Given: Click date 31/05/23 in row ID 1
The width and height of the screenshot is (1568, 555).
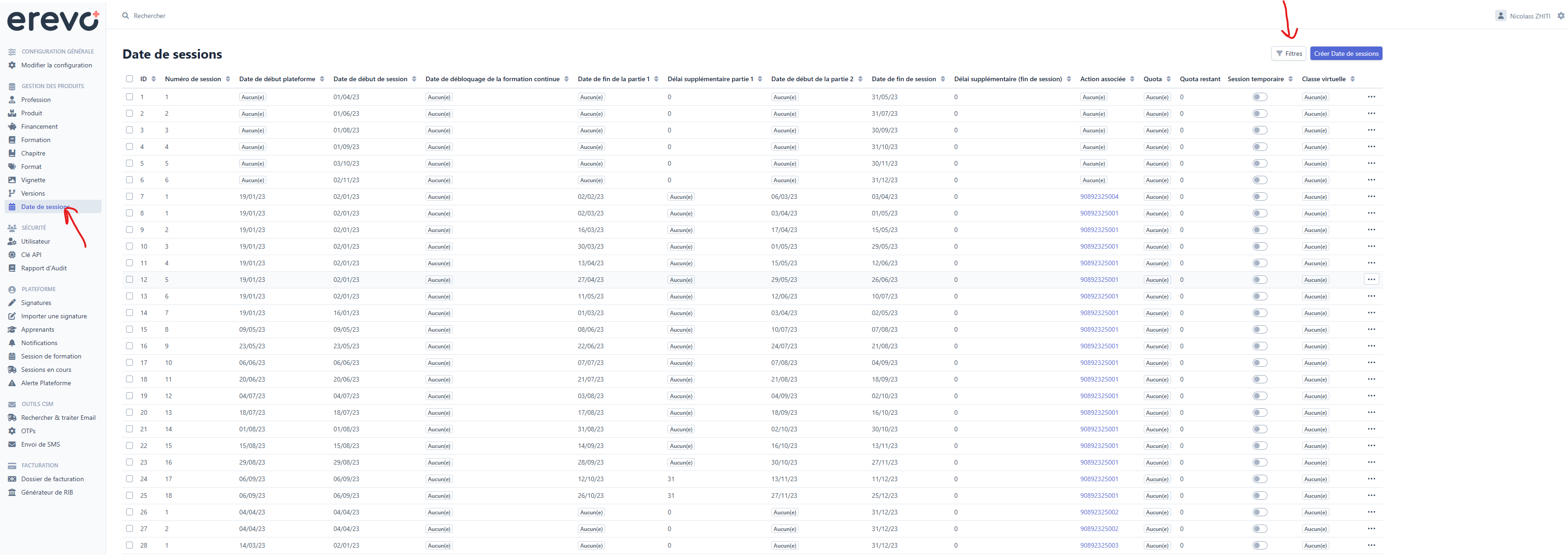Looking at the screenshot, I should (884, 97).
